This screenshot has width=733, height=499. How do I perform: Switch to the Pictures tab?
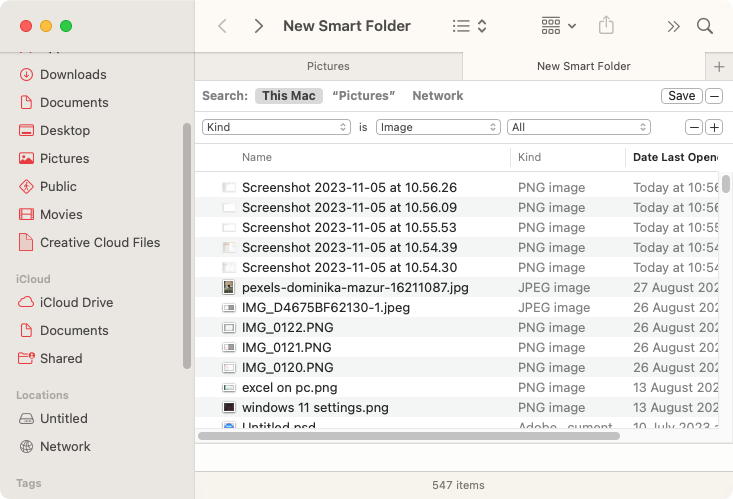coord(328,66)
